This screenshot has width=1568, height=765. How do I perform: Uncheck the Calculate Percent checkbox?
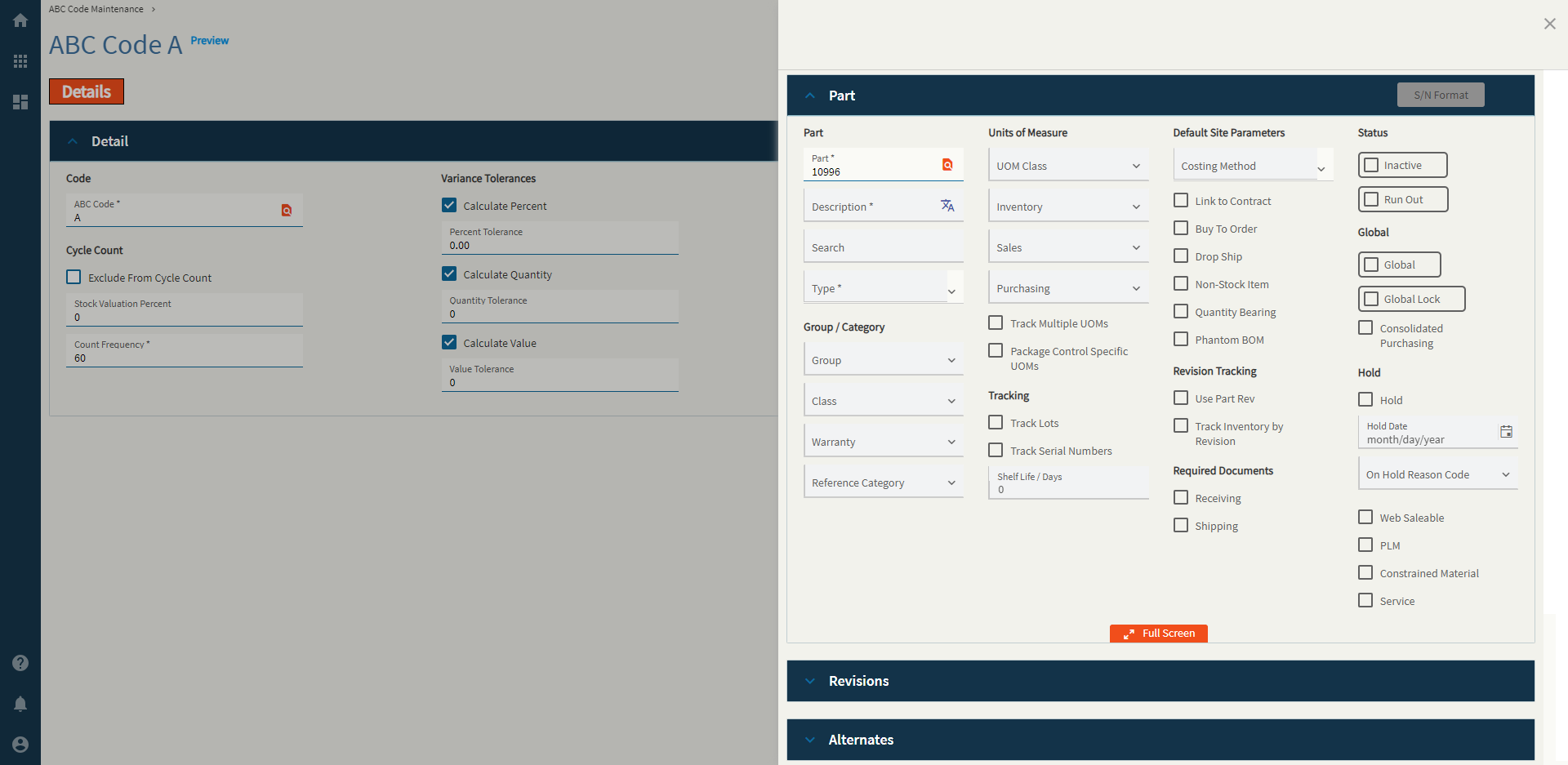point(448,205)
